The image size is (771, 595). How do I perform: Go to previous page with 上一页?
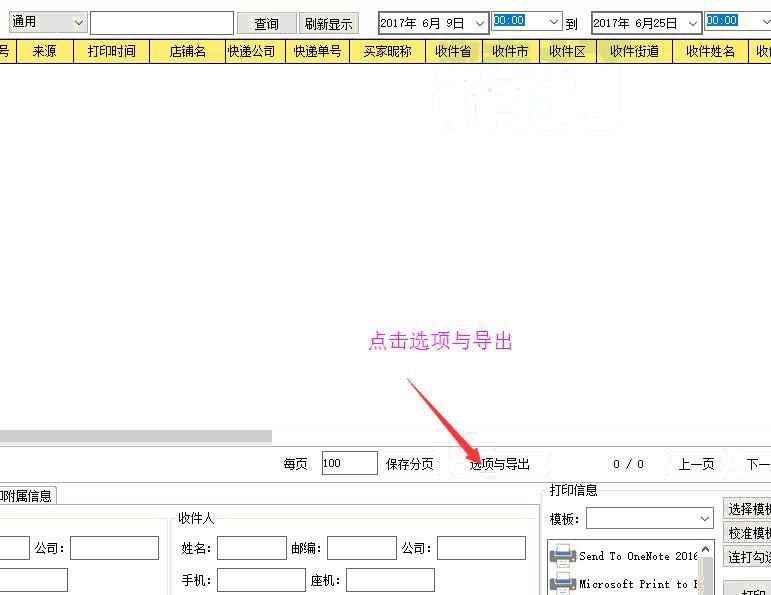coord(696,464)
